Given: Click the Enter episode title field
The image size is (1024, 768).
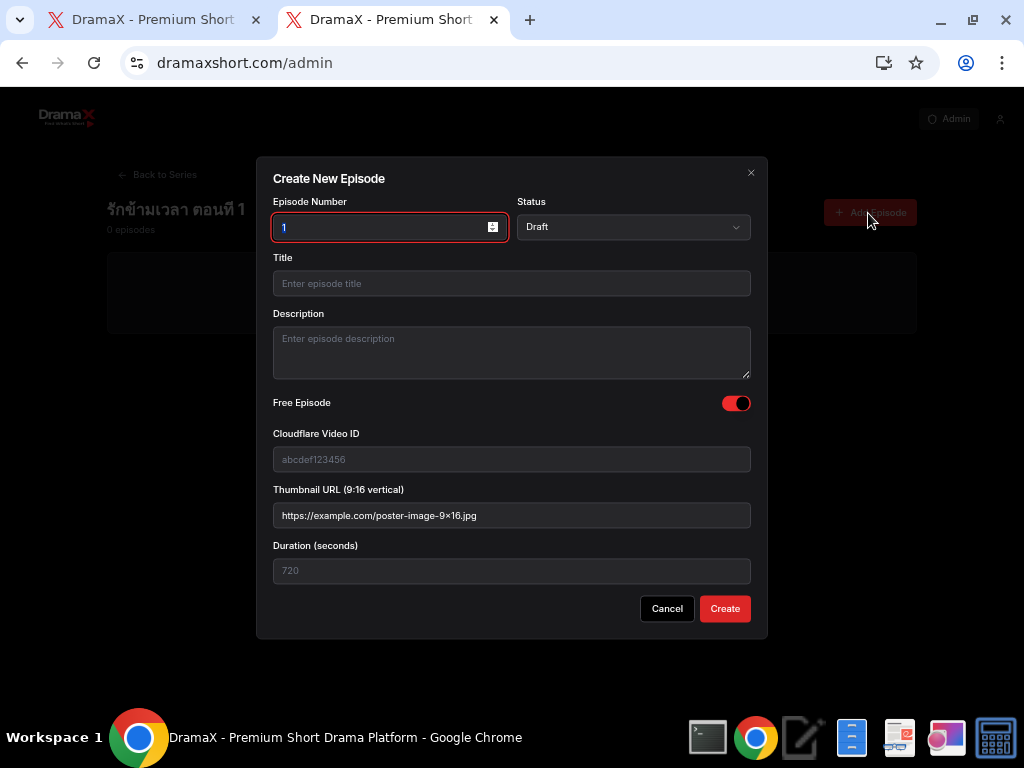Looking at the screenshot, I should pyautogui.click(x=511, y=283).
